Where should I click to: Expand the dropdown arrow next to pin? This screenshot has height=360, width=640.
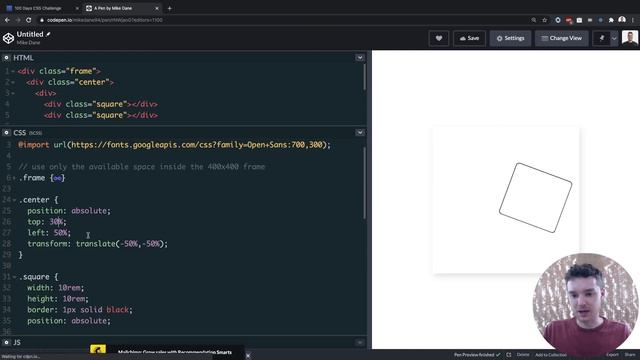pyautogui.click(x=614, y=38)
